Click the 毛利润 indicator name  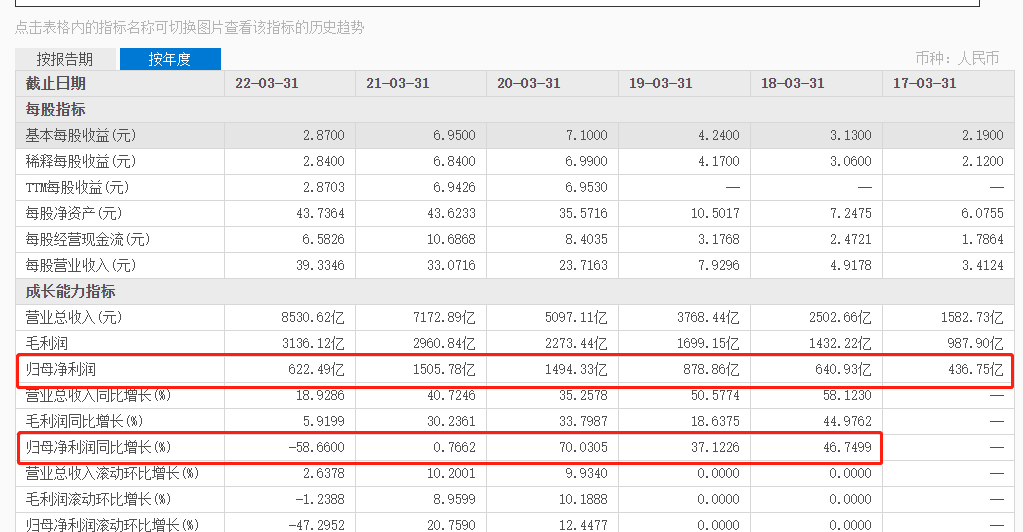[46, 343]
